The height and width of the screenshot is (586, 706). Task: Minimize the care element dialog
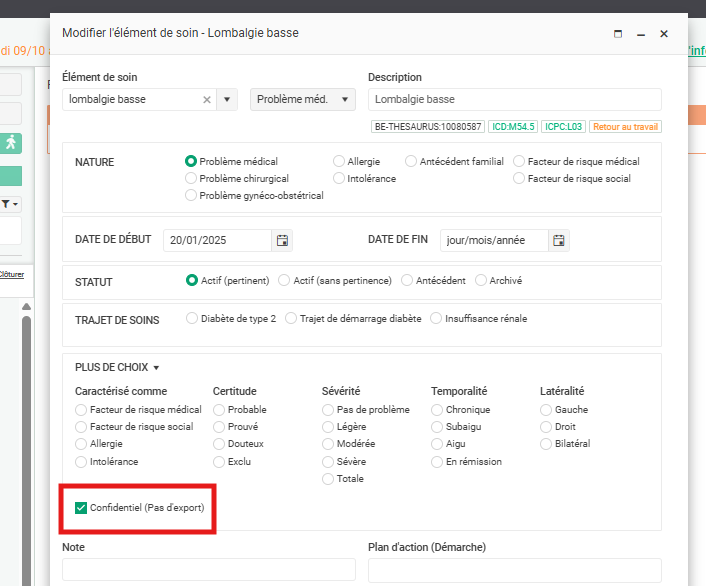coord(641,34)
